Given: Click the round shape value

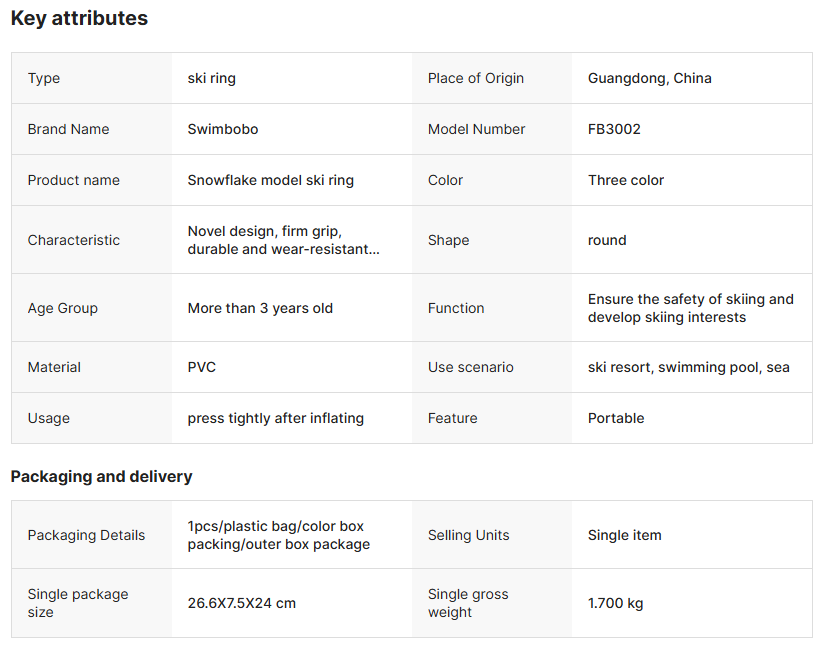Looking at the screenshot, I should click(x=607, y=240).
